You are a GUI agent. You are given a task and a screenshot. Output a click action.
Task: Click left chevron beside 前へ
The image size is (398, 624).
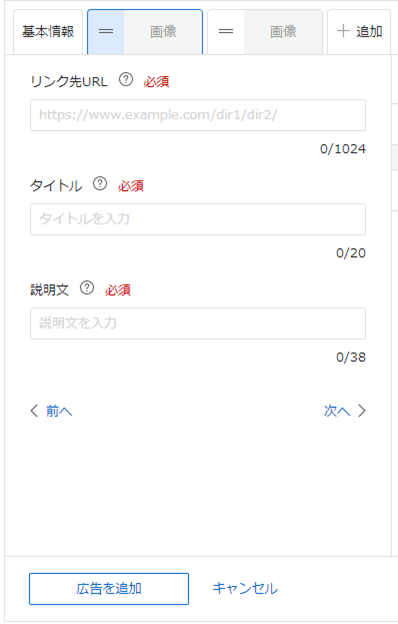click(34, 411)
